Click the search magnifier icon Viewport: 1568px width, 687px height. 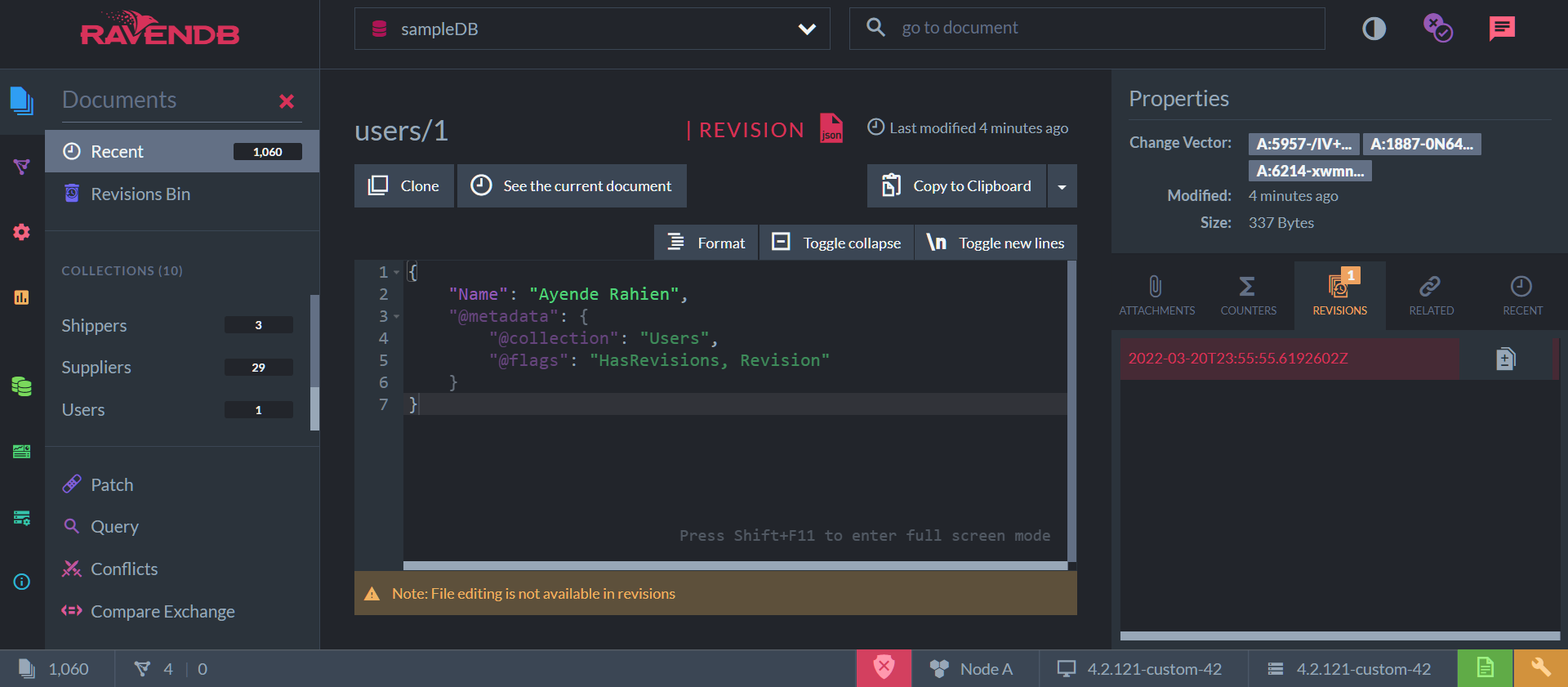pos(875,28)
